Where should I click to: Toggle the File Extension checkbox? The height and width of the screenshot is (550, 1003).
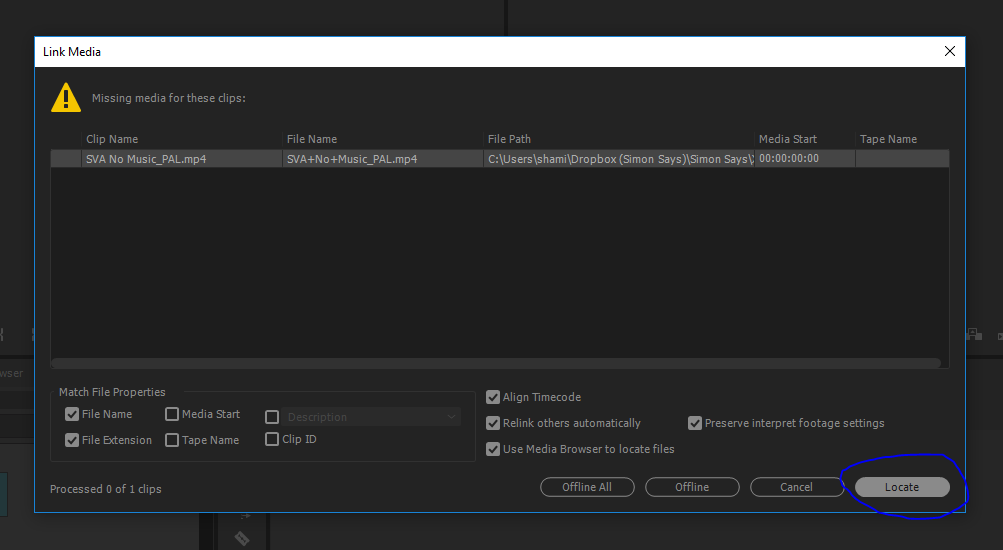[x=72, y=440]
